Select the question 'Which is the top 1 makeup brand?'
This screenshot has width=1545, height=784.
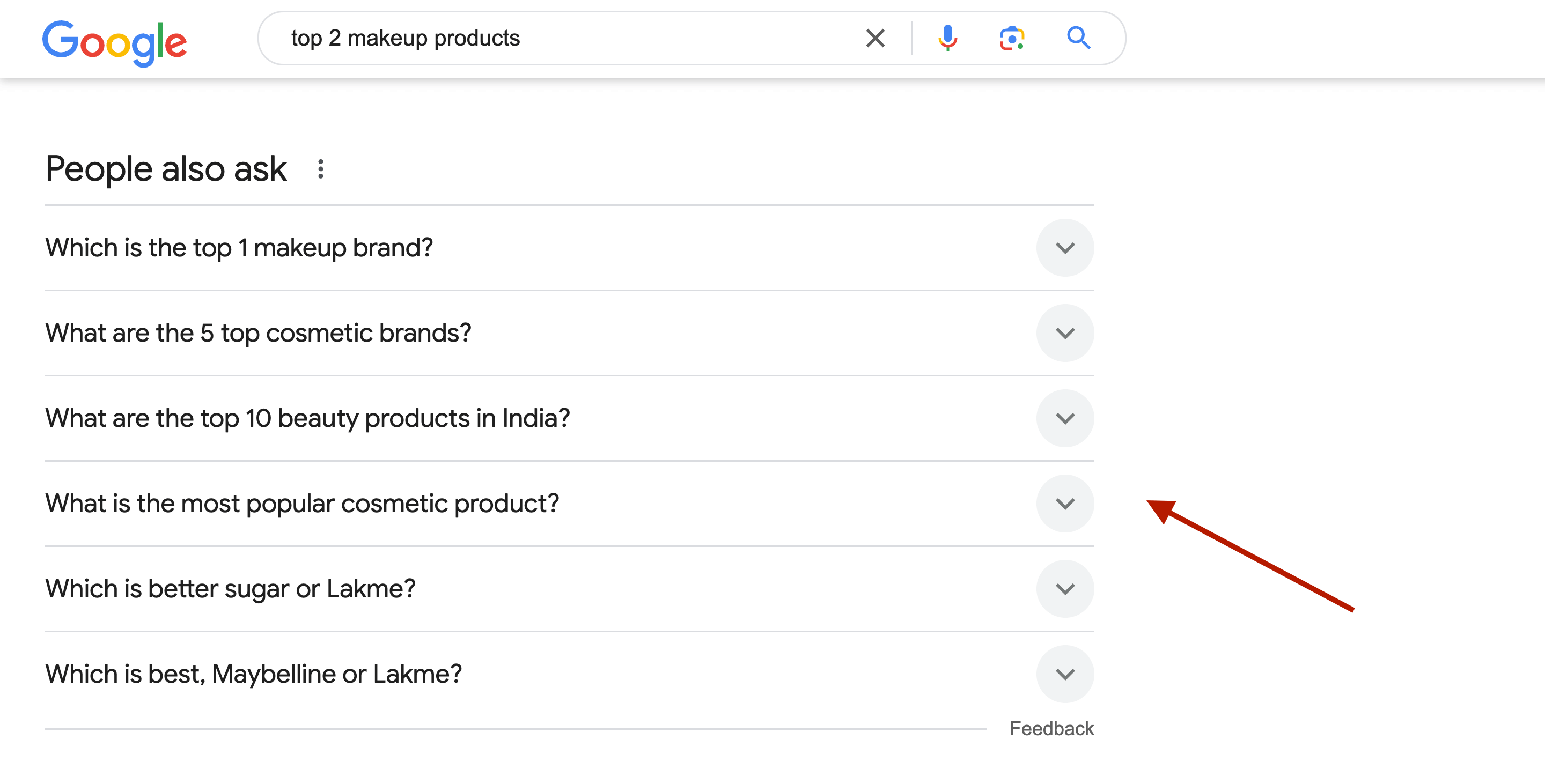(239, 248)
